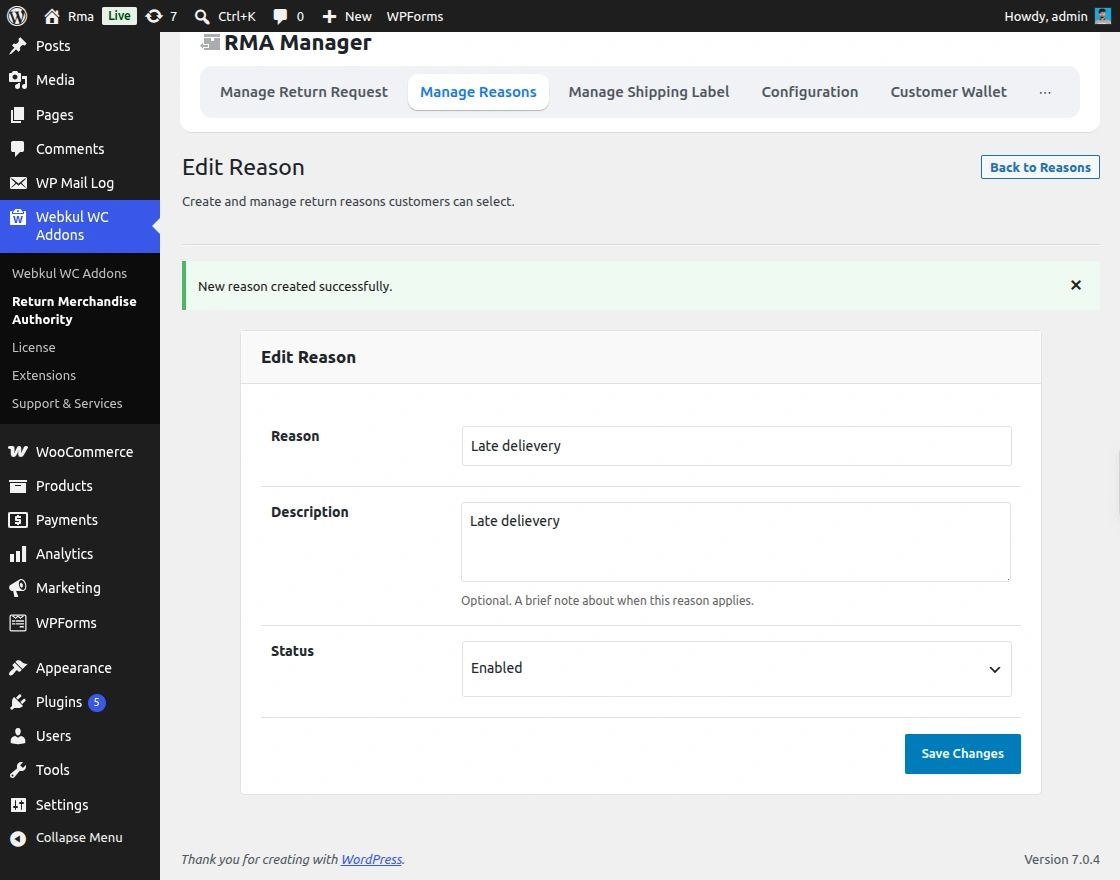This screenshot has height=880, width=1120.
Task: Open the comments bubble icon showing 0
Action: pyautogui.click(x=281, y=16)
